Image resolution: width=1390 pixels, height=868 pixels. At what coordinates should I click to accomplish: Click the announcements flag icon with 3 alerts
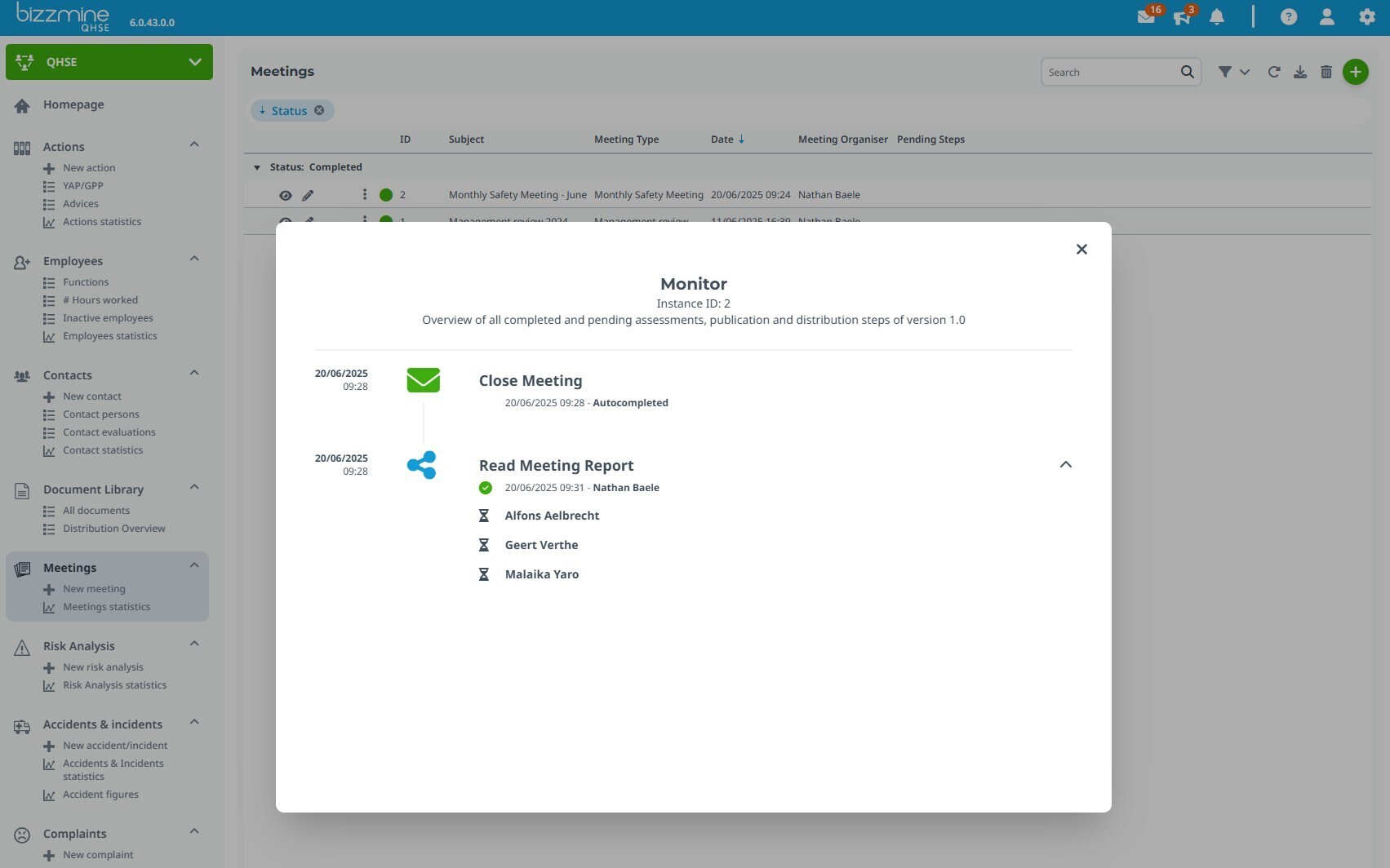pos(1181,18)
